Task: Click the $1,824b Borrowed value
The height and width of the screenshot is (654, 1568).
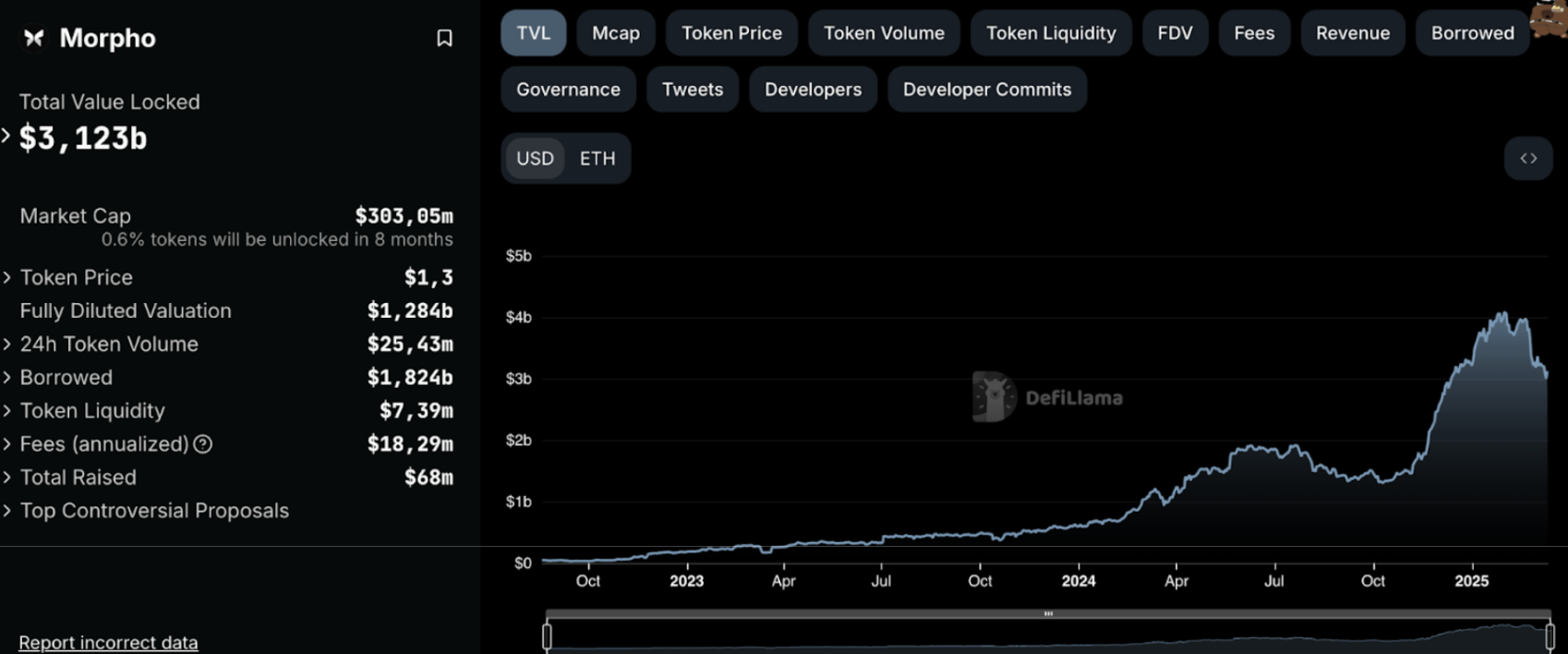Action: pyautogui.click(x=410, y=377)
